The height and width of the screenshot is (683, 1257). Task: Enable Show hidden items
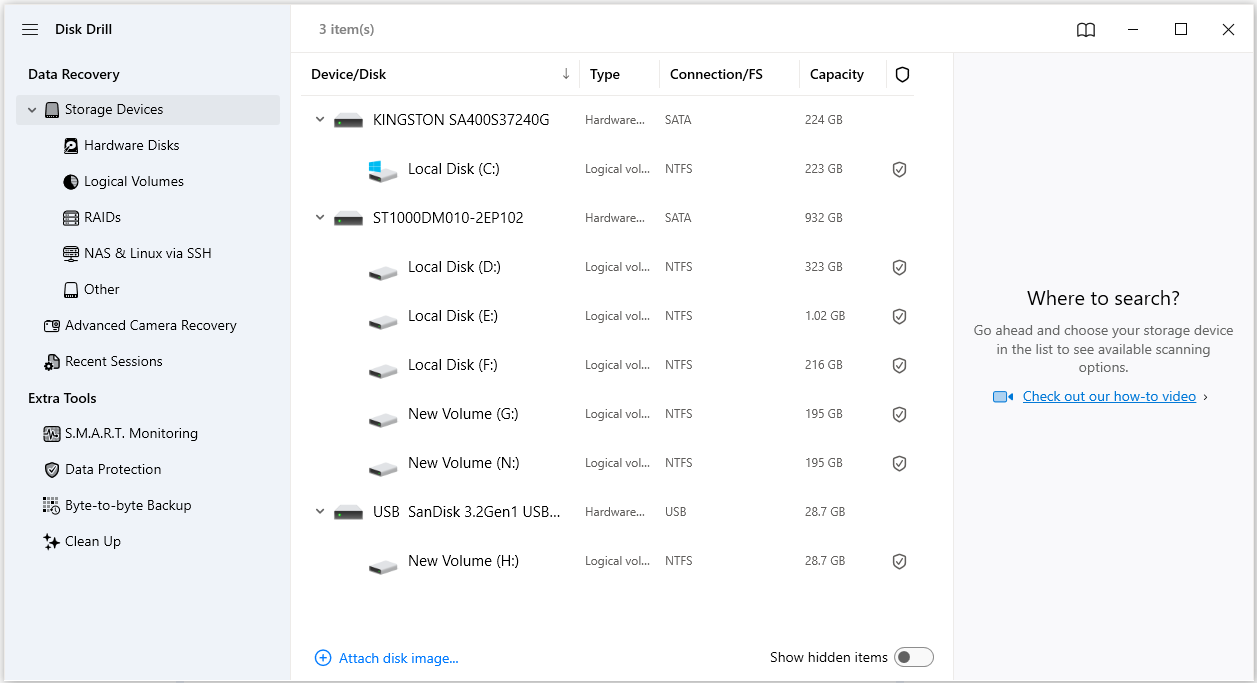913,657
